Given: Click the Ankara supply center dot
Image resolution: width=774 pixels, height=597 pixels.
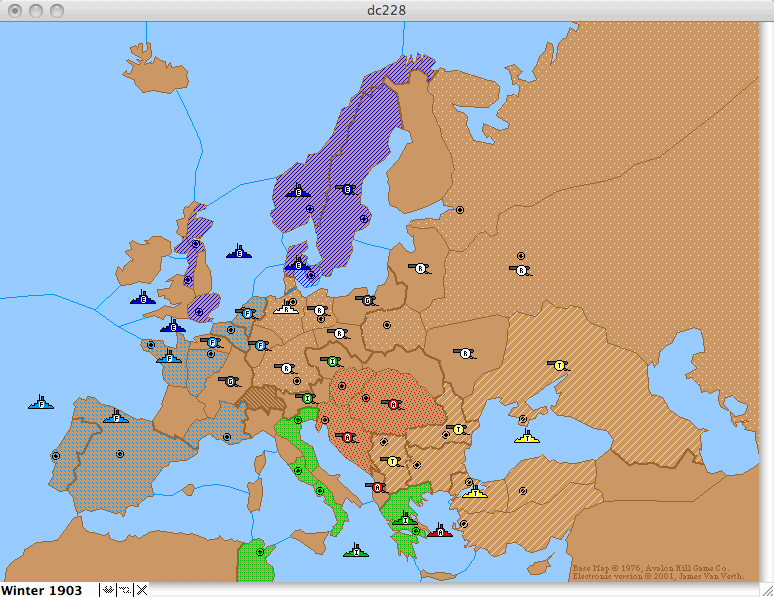Looking at the screenshot, I should 523,491.
